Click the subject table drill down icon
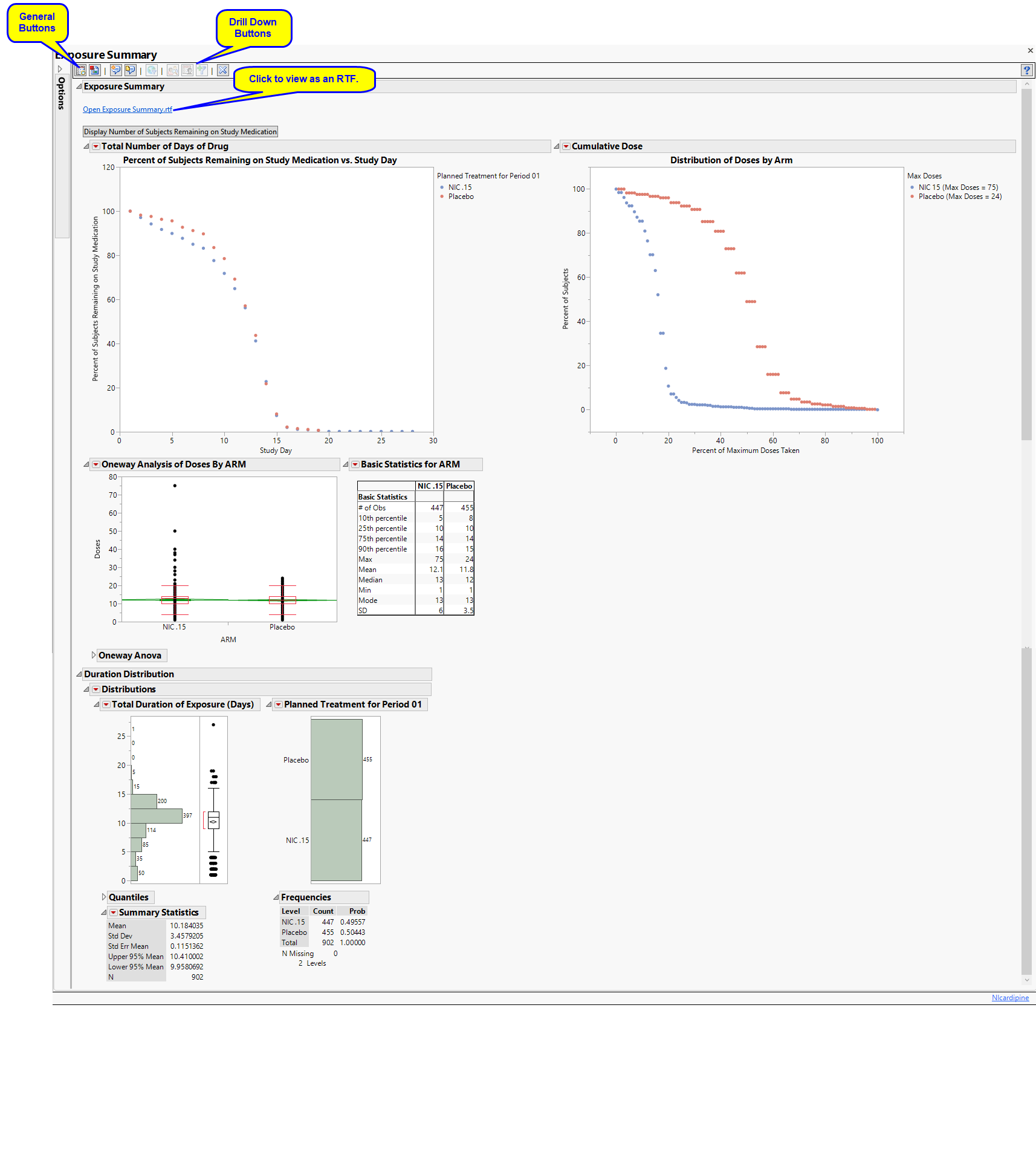The image size is (1036, 1155). coord(187,70)
